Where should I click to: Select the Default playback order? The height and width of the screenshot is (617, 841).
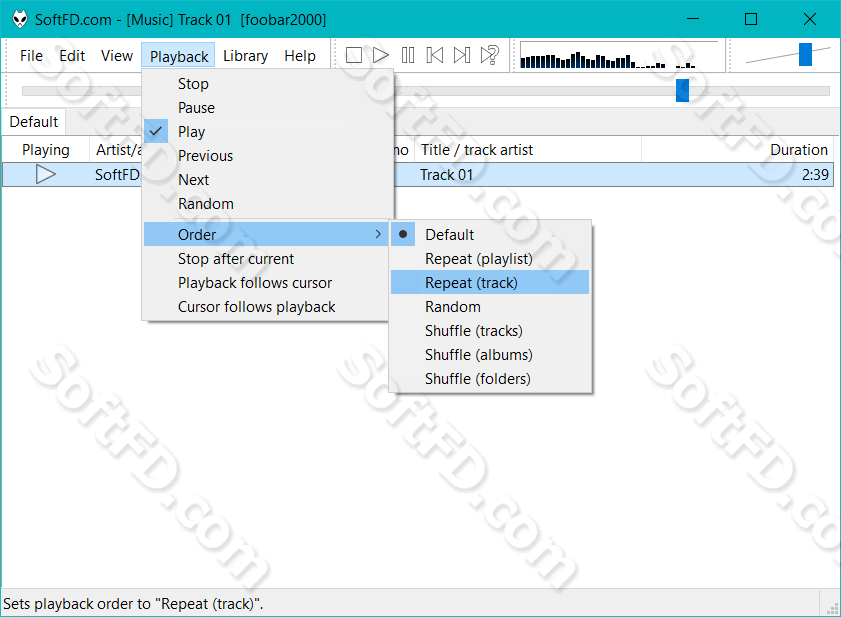point(490,234)
